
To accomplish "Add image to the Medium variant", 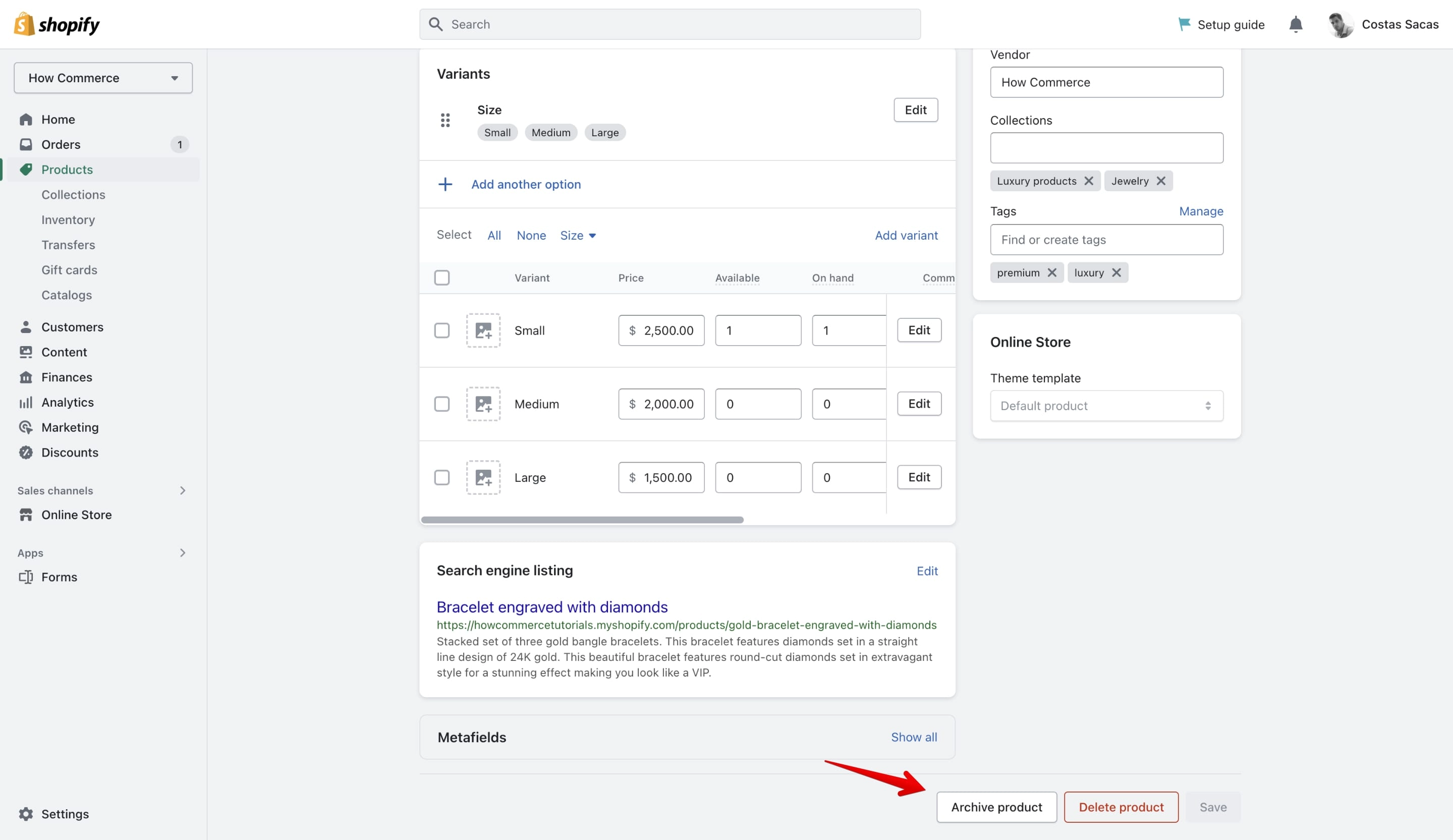I will [483, 404].
